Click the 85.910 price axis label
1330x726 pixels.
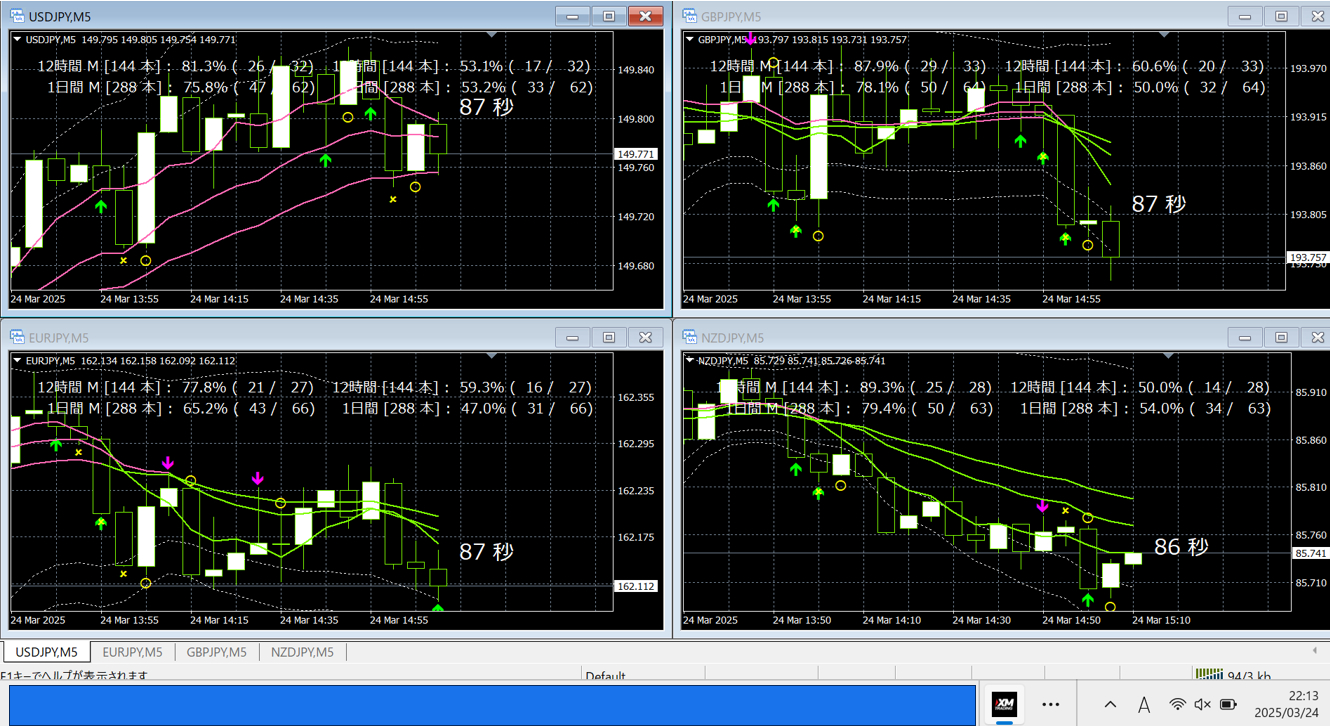click(x=1311, y=393)
